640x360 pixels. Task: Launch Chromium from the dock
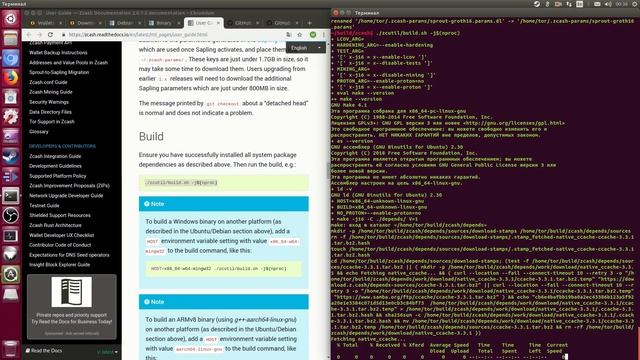[x=11, y=58]
